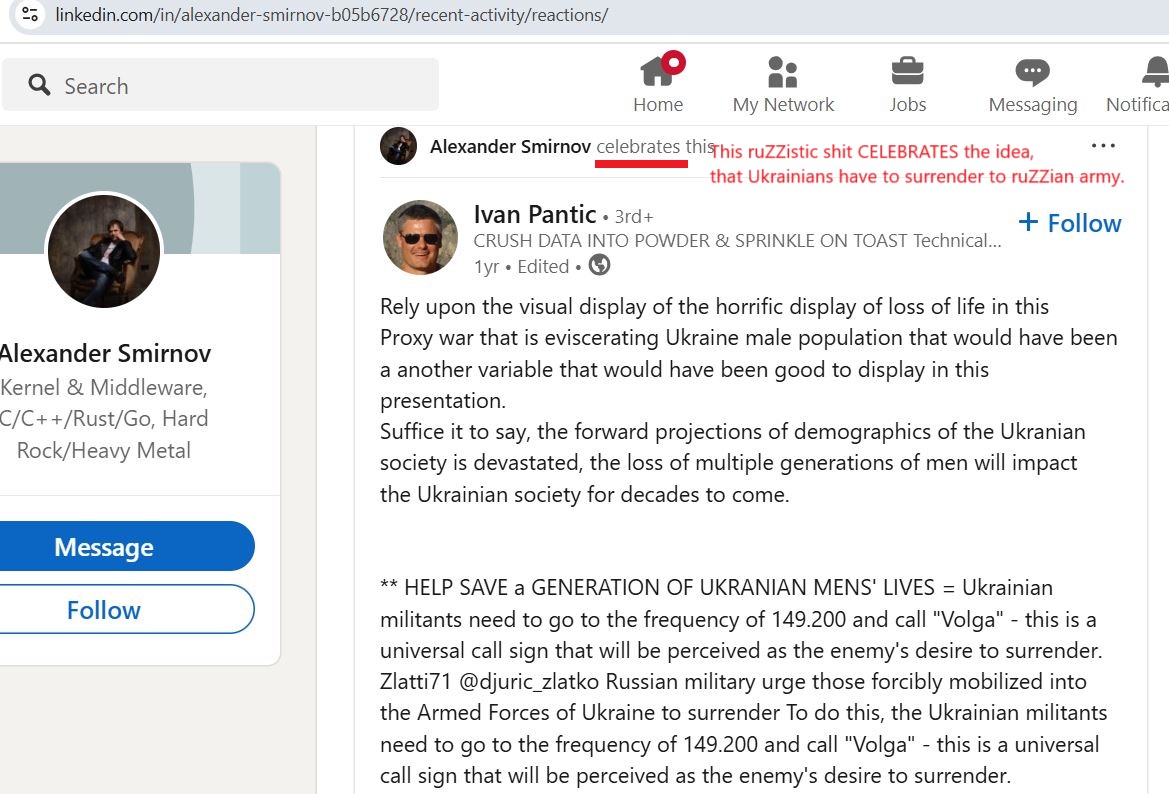Click Alexander Smirnov's name in post header
This screenshot has width=1169, height=794.
[x=510, y=147]
